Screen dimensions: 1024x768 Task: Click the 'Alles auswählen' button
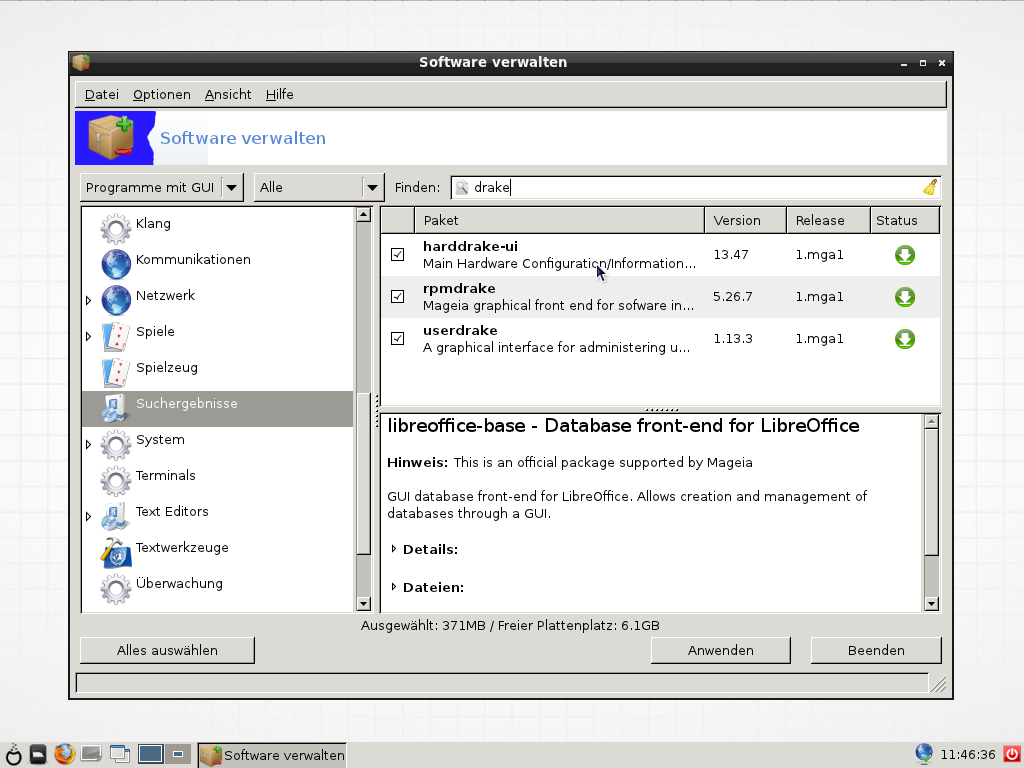pos(167,650)
